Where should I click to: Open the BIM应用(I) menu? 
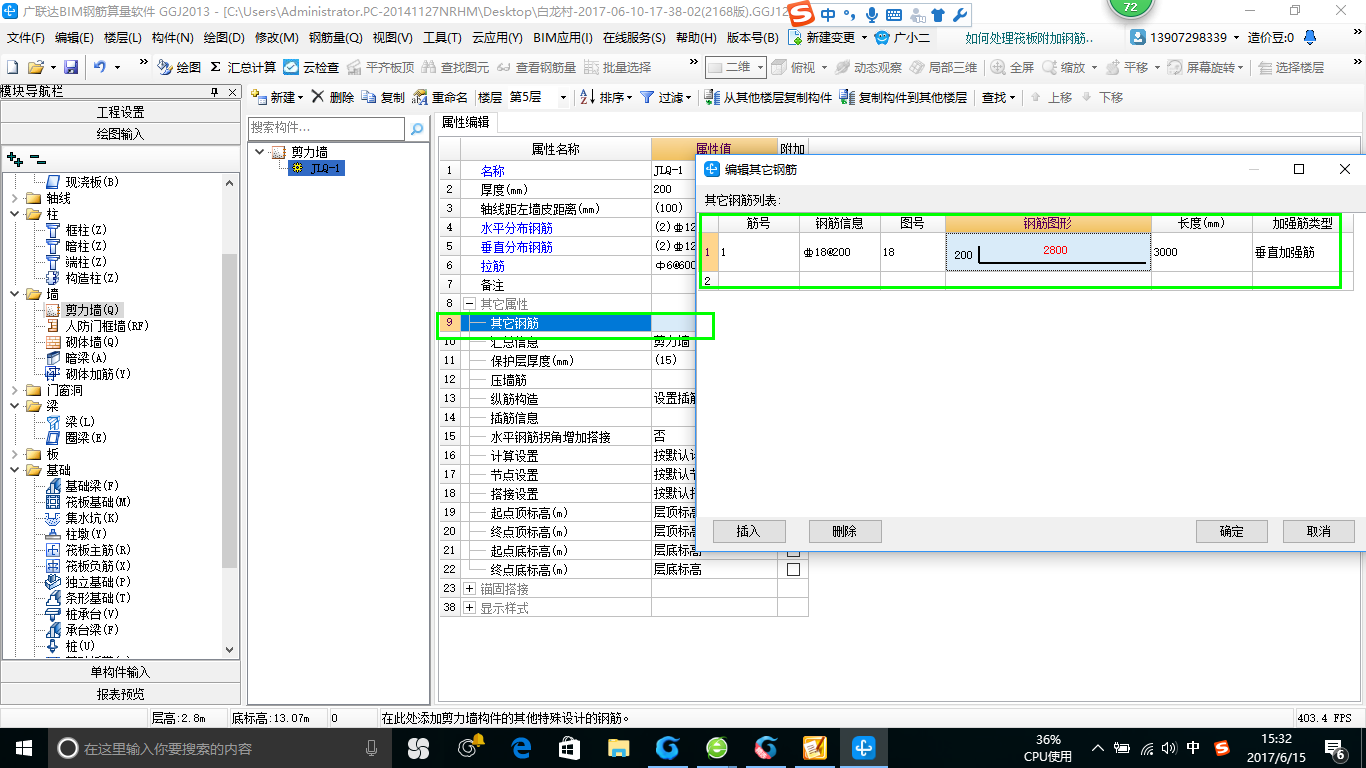coord(563,37)
